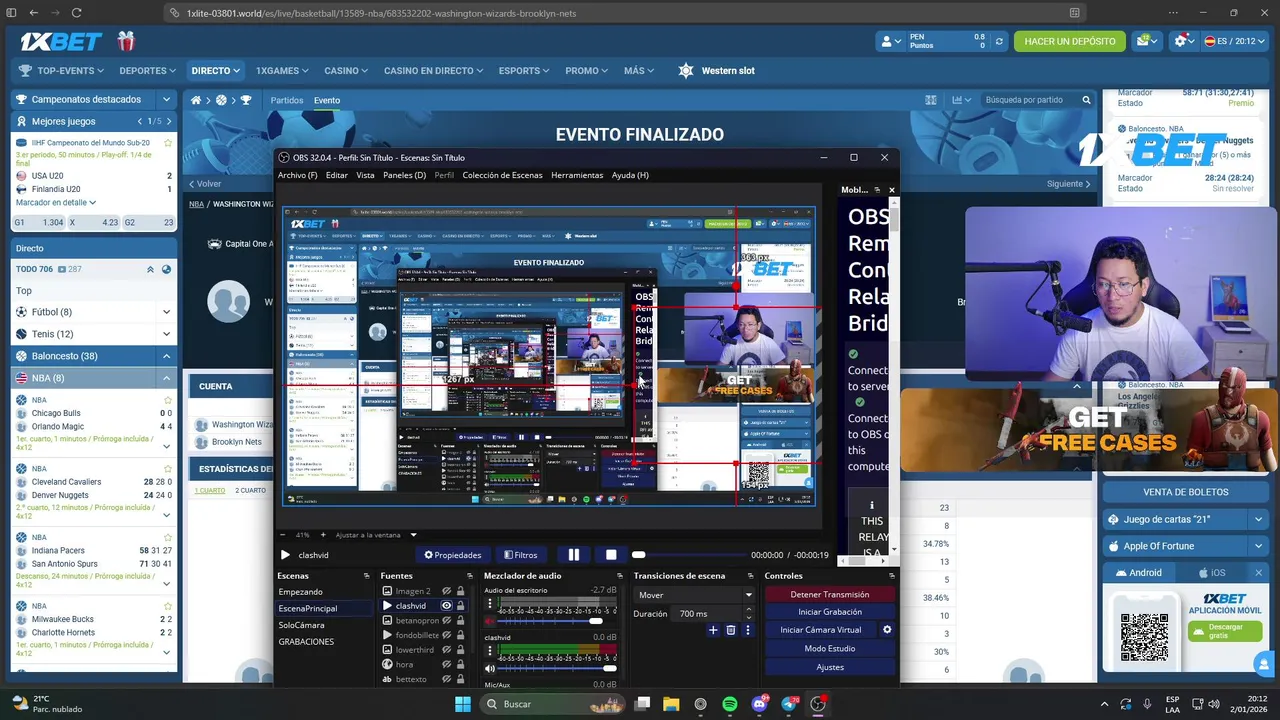The height and width of the screenshot is (720, 1280).
Task: Open the Paneles (D) menu
Action: (x=404, y=175)
